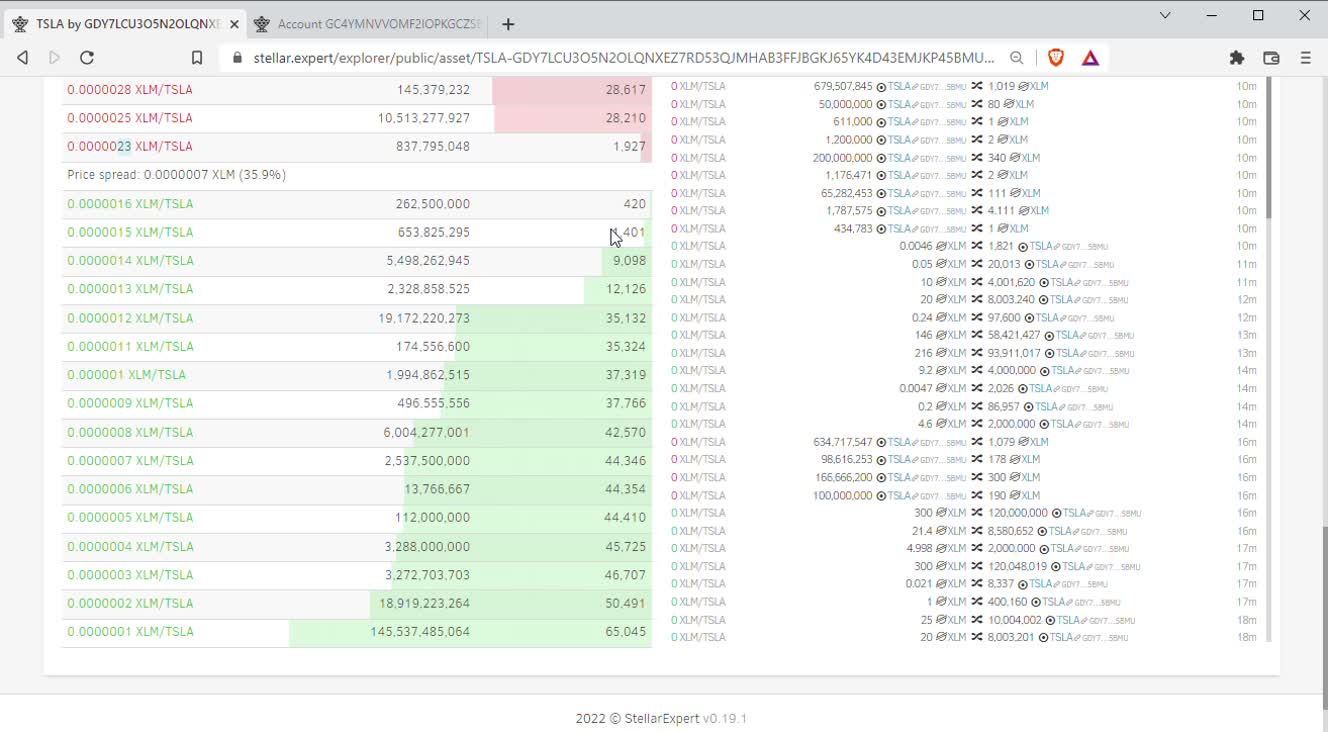Click the Stellar icon beside 216 XLM
This screenshot has width=1328, height=732.
pos(941,353)
